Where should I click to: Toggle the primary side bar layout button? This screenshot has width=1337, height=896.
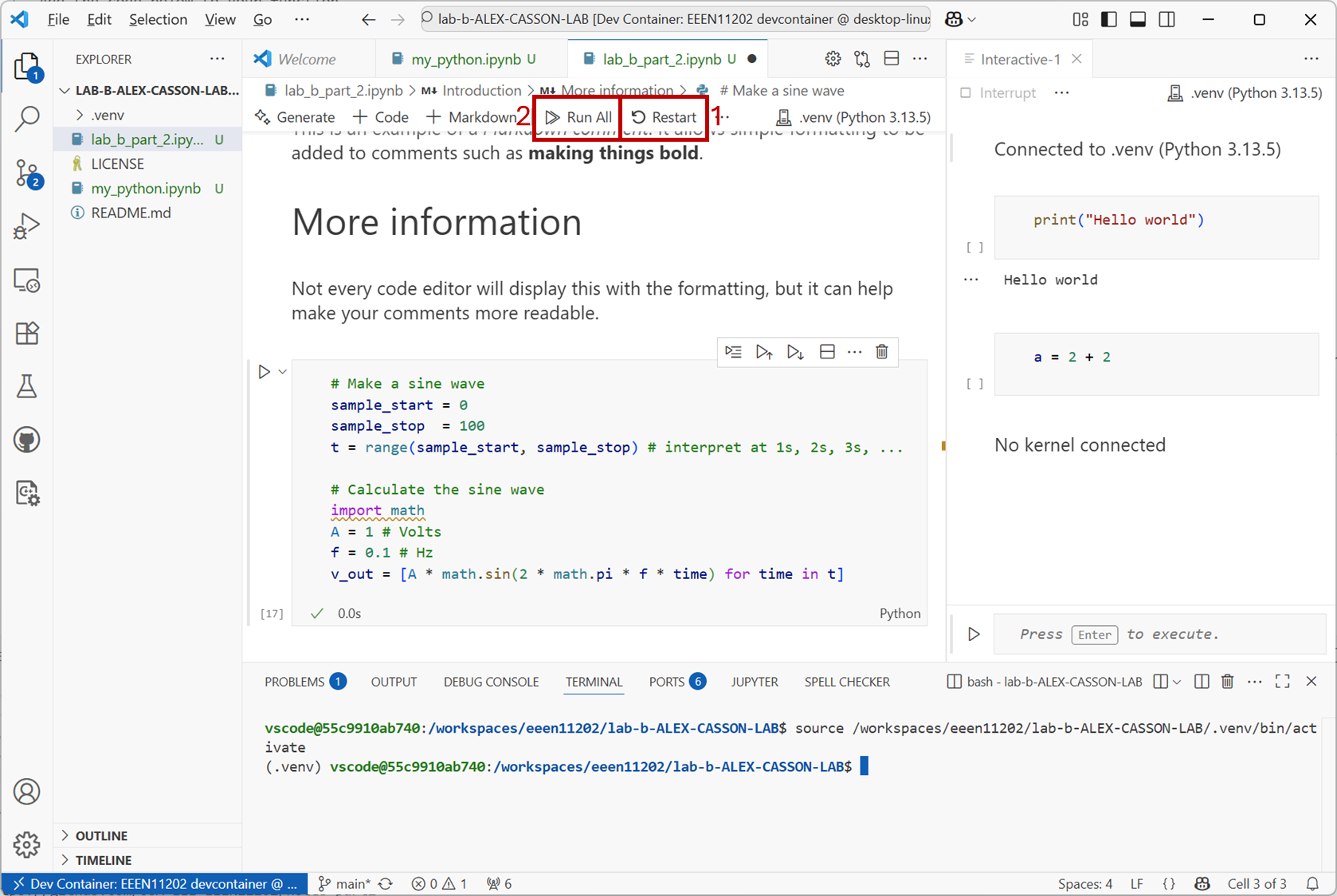(1108, 19)
